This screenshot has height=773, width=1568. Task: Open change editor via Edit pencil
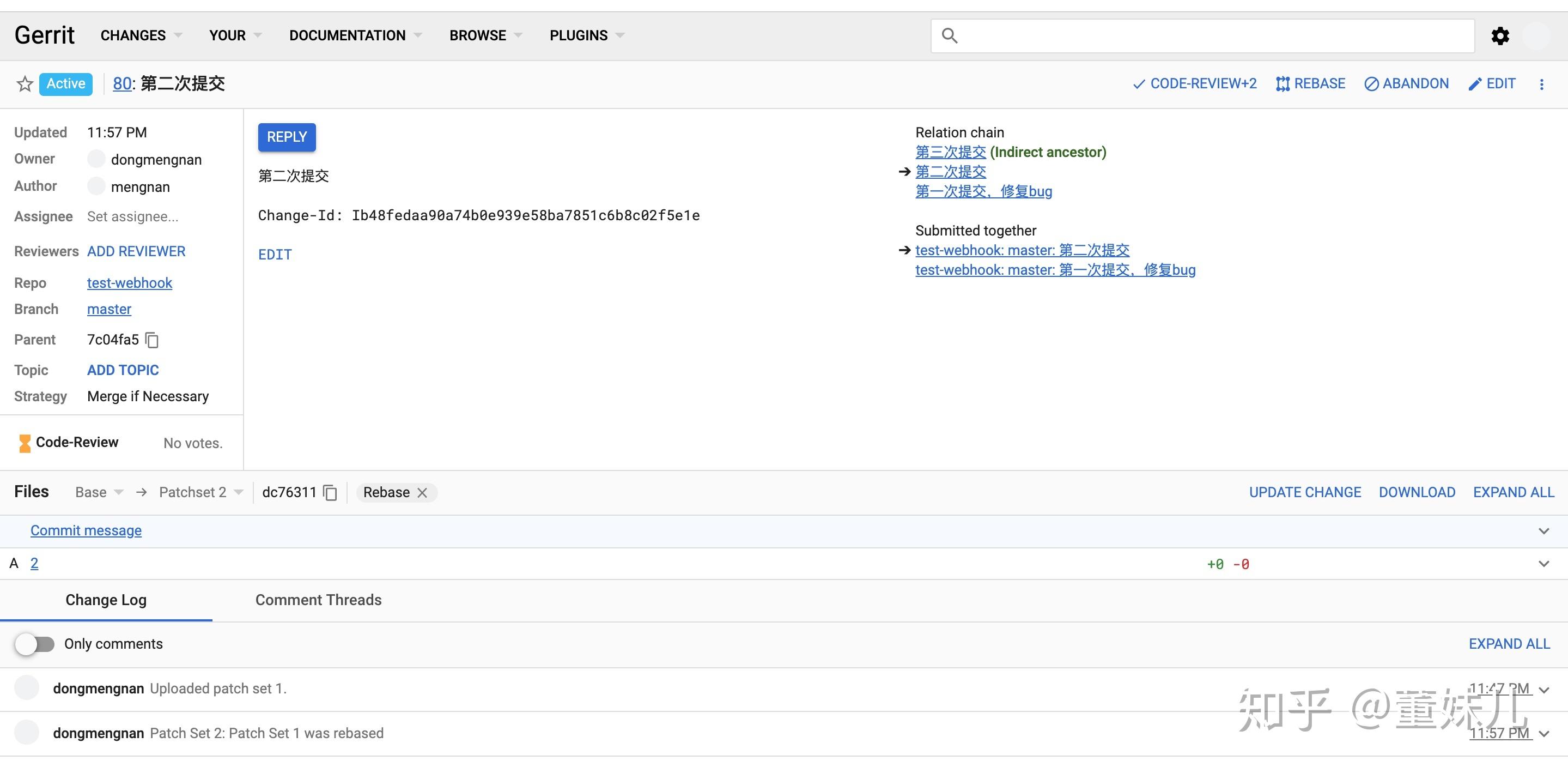[1491, 83]
